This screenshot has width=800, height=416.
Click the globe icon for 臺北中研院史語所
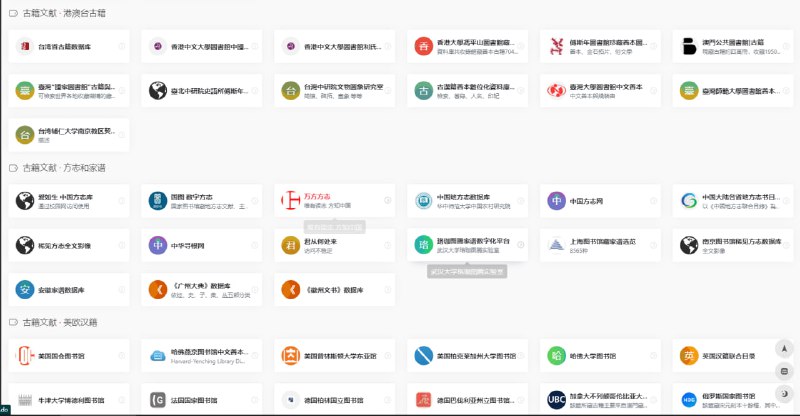[x=158, y=91]
